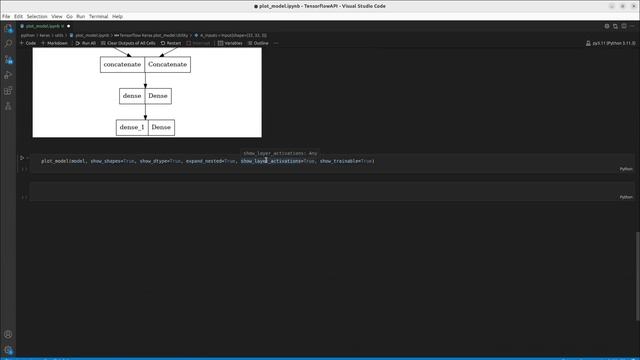The height and width of the screenshot is (360, 640).
Task: Open the Explorer view in activity bar
Action: [x=8, y=29]
